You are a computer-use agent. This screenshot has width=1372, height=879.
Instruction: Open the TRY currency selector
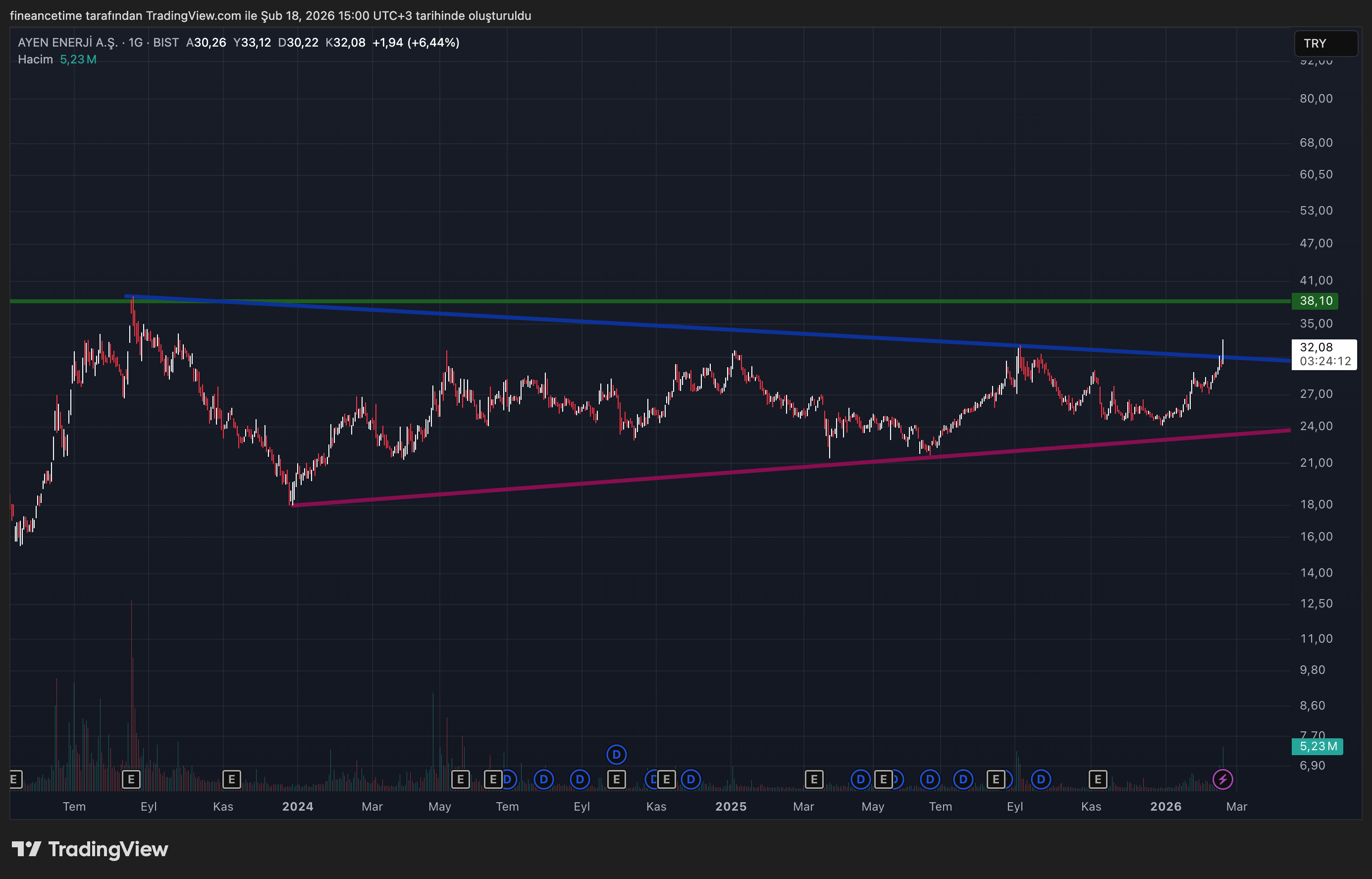point(1324,44)
